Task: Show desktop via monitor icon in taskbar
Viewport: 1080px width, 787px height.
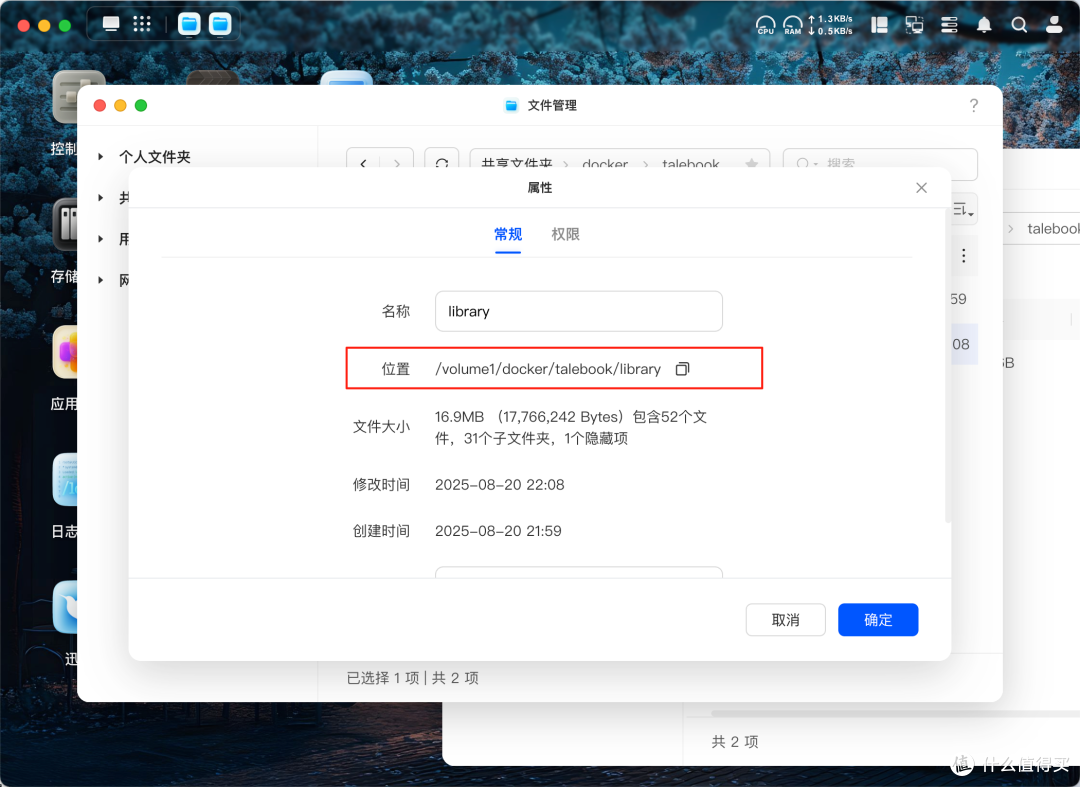Action: (111, 24)
